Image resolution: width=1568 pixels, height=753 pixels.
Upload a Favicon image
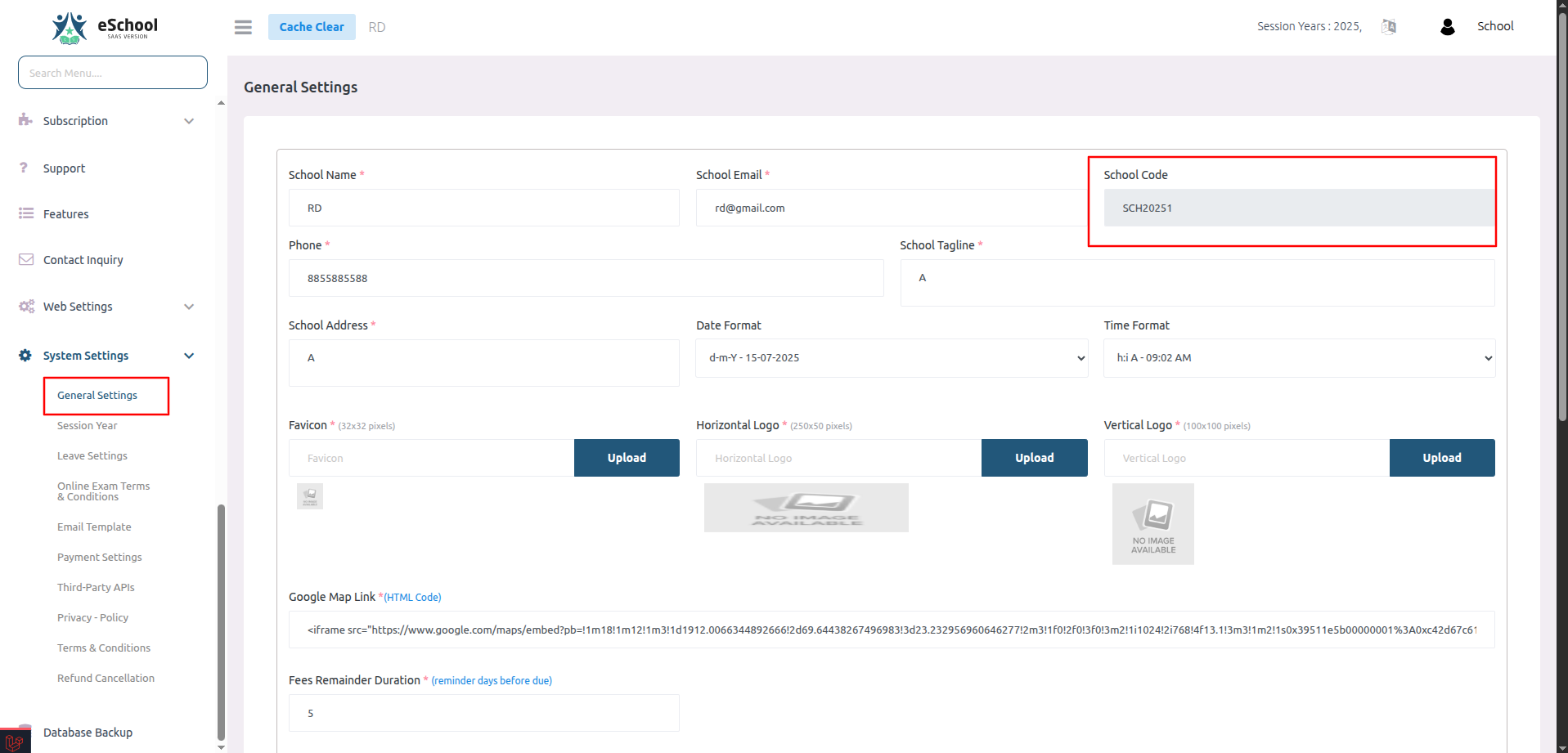click(627, 457)
